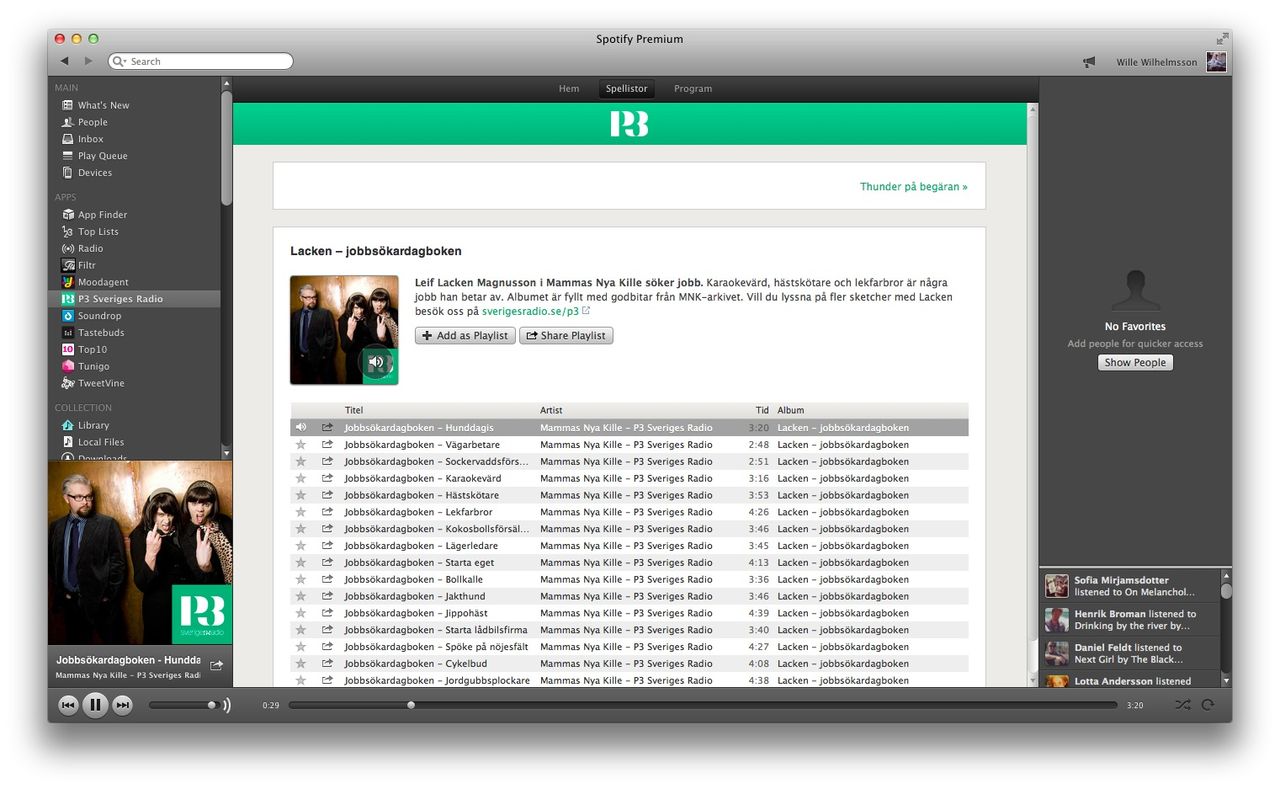Open Henrik Broman's activity entry
The image size is (1280, 789).
(x=1130, y=620)
